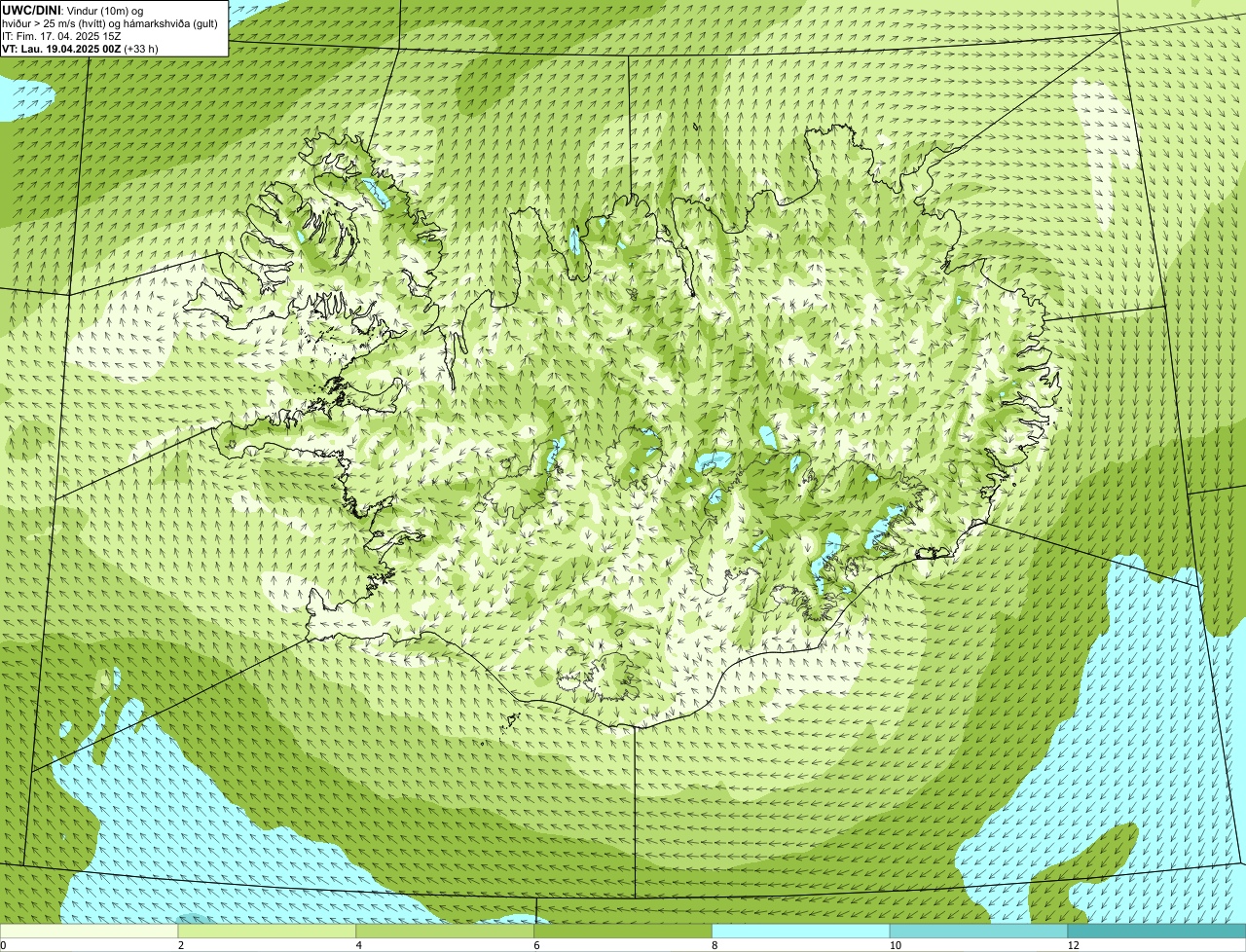1246x952 pixels.
Task: Click the legend tick label "4"
Action: click(x=358, y=945)
